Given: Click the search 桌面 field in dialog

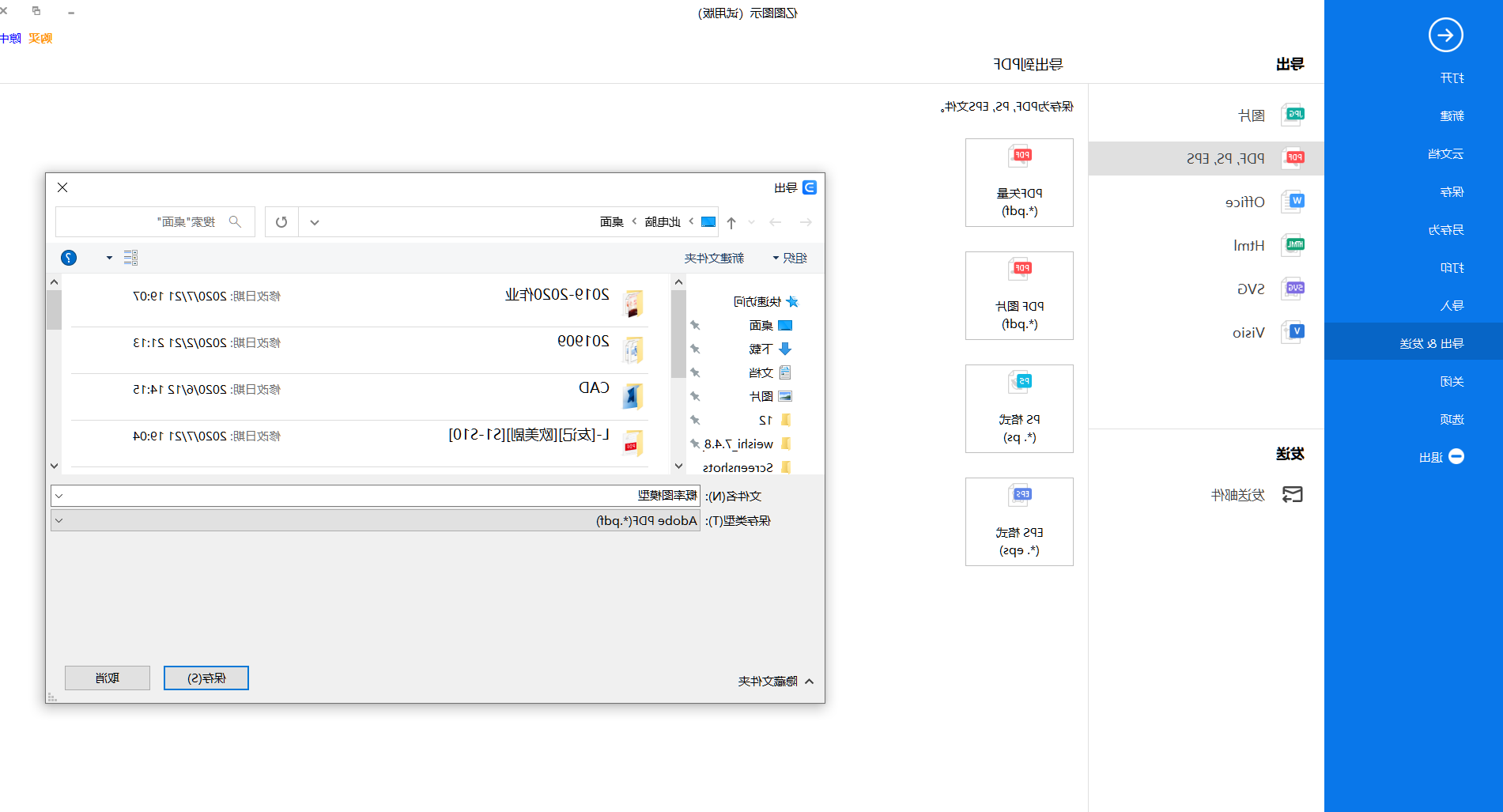Looking at the screenshot, I should point(155,222).
